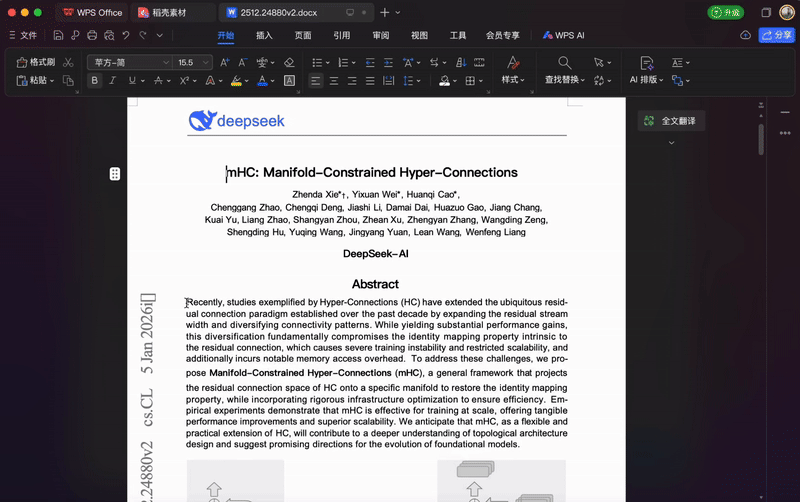The image size is (800, 502).
Task: Open quick access toolbar customize chevron
Action: click(160, 35)
